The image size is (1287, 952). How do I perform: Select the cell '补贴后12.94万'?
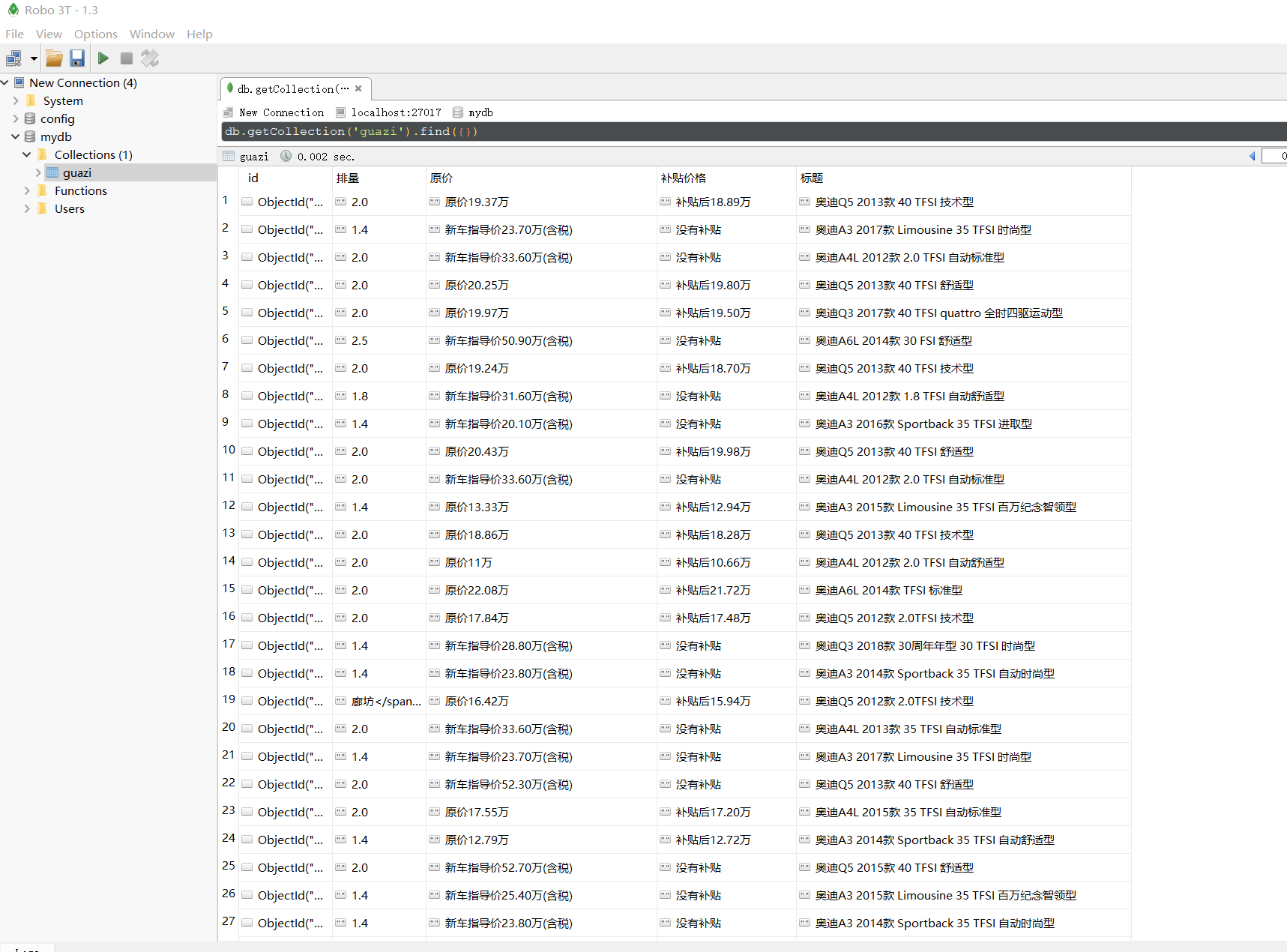point(726,507)
